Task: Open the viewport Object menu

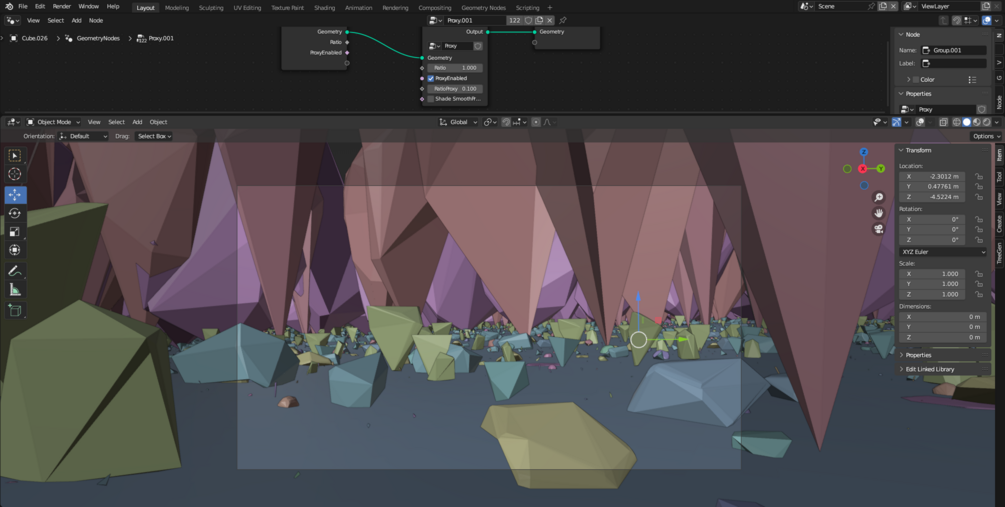Action: pos(158,122)
